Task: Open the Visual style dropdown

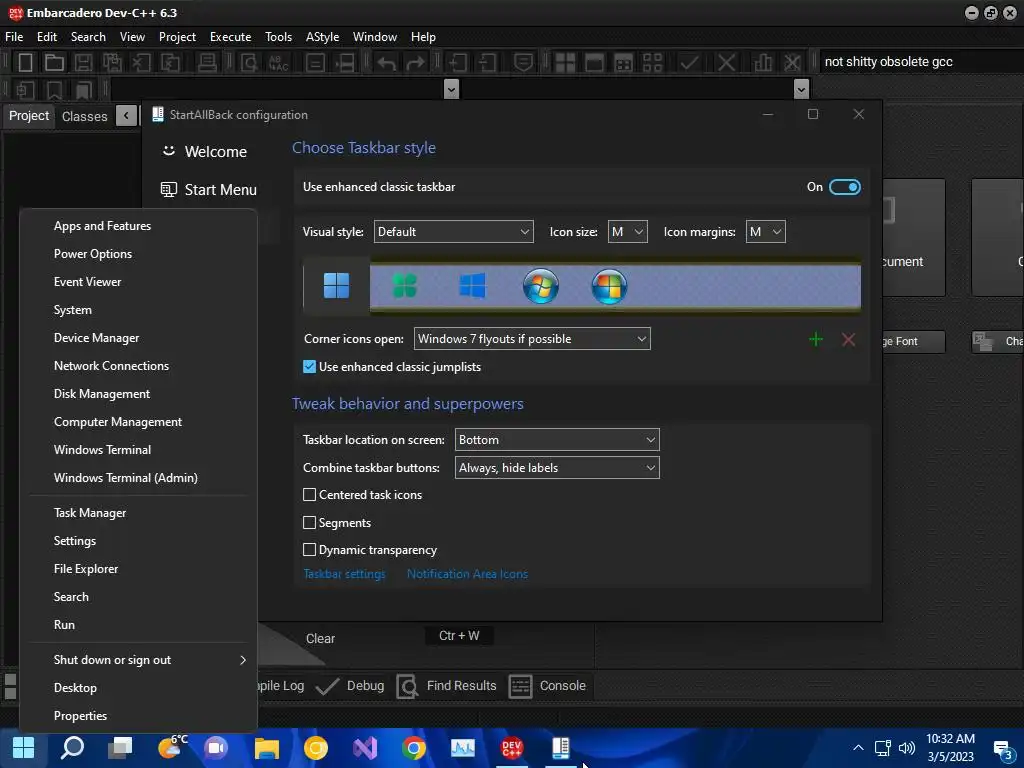Action: coord(453,232)
